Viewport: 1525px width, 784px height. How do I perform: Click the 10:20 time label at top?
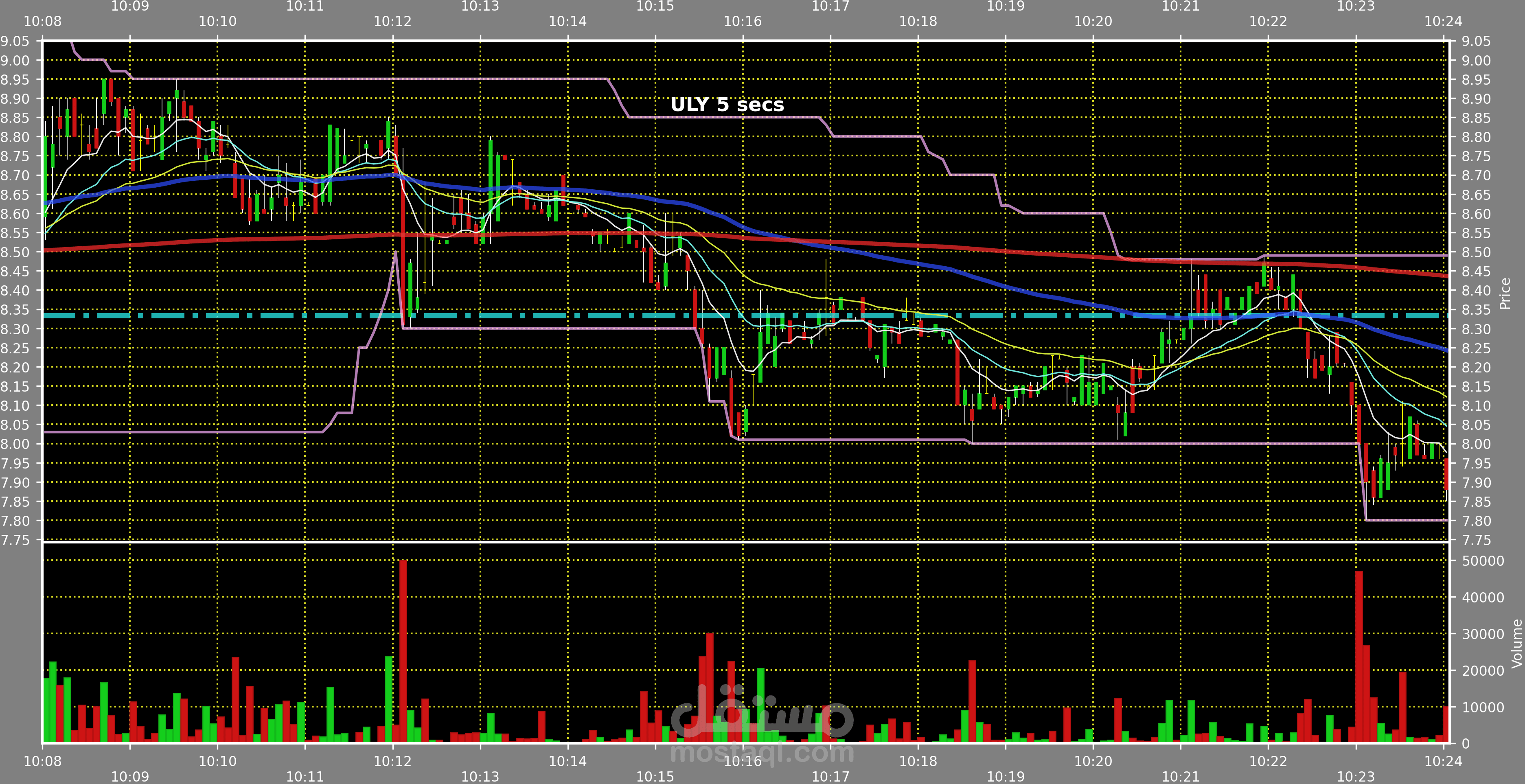[x=1093, y=21]
